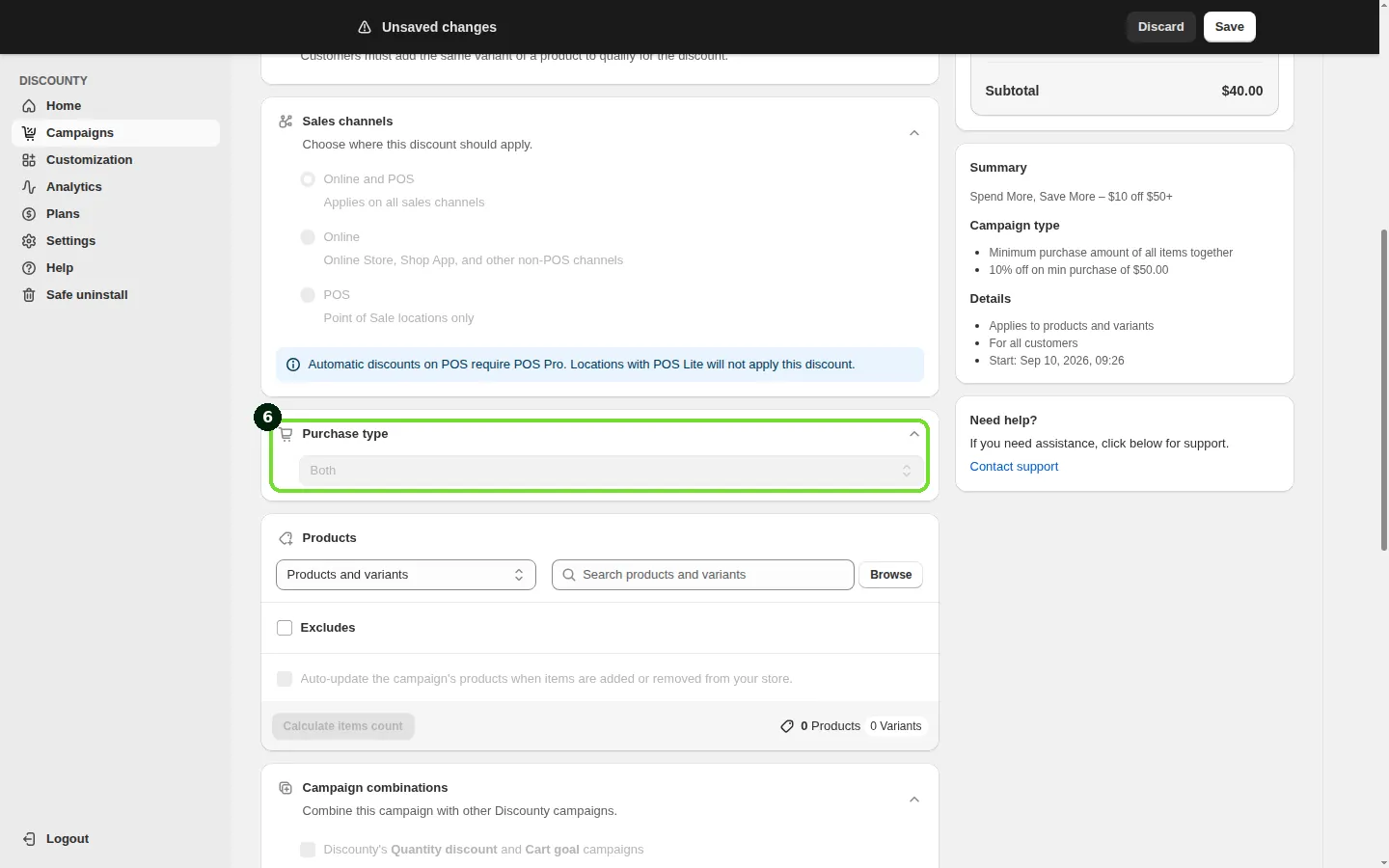Click Logout in the sidebar
This screenshot has width=1389, height=868.
116,839
